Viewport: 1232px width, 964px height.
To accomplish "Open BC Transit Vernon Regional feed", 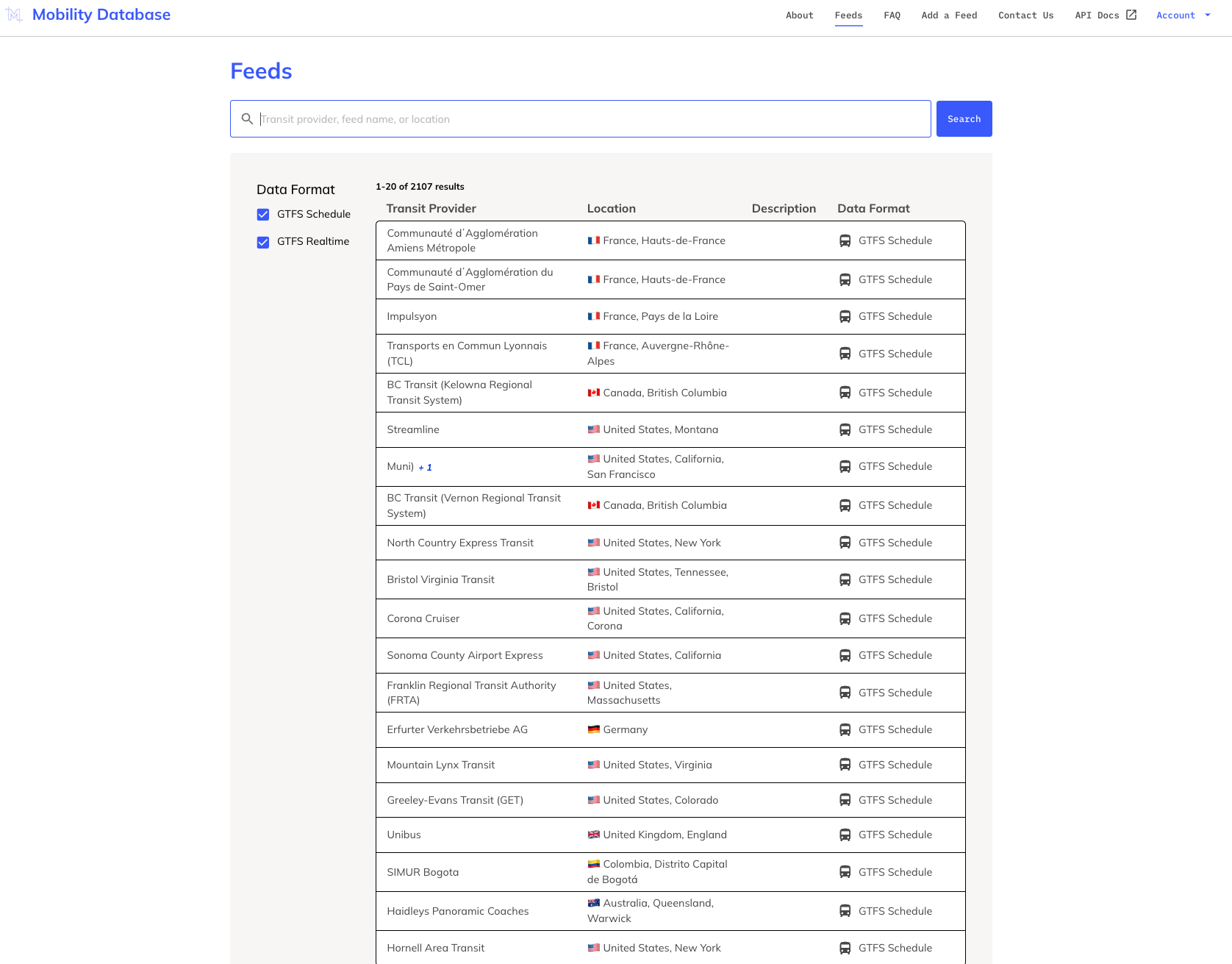I will (474, 506).
